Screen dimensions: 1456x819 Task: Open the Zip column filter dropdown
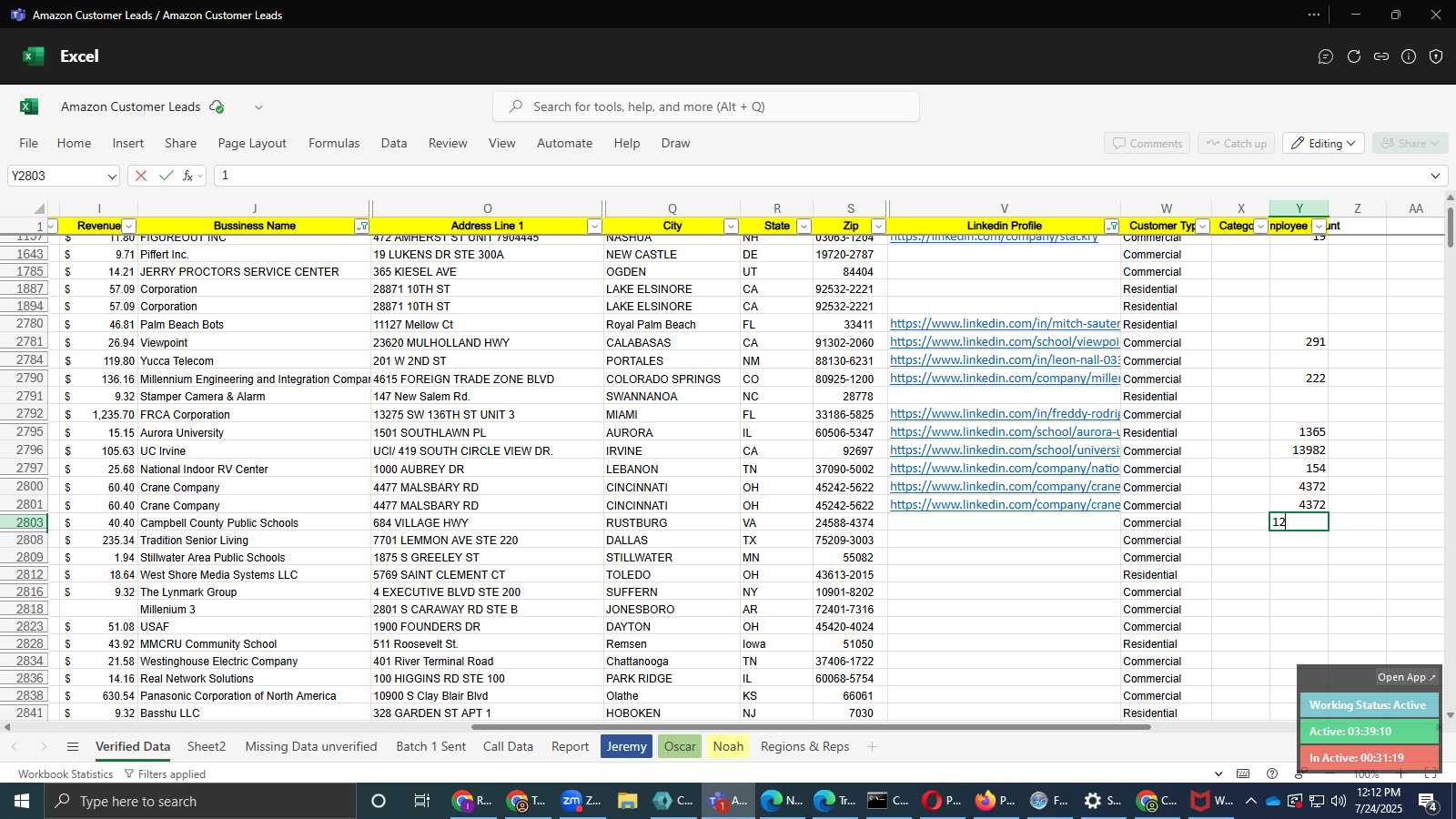click(x=878, y=226)
